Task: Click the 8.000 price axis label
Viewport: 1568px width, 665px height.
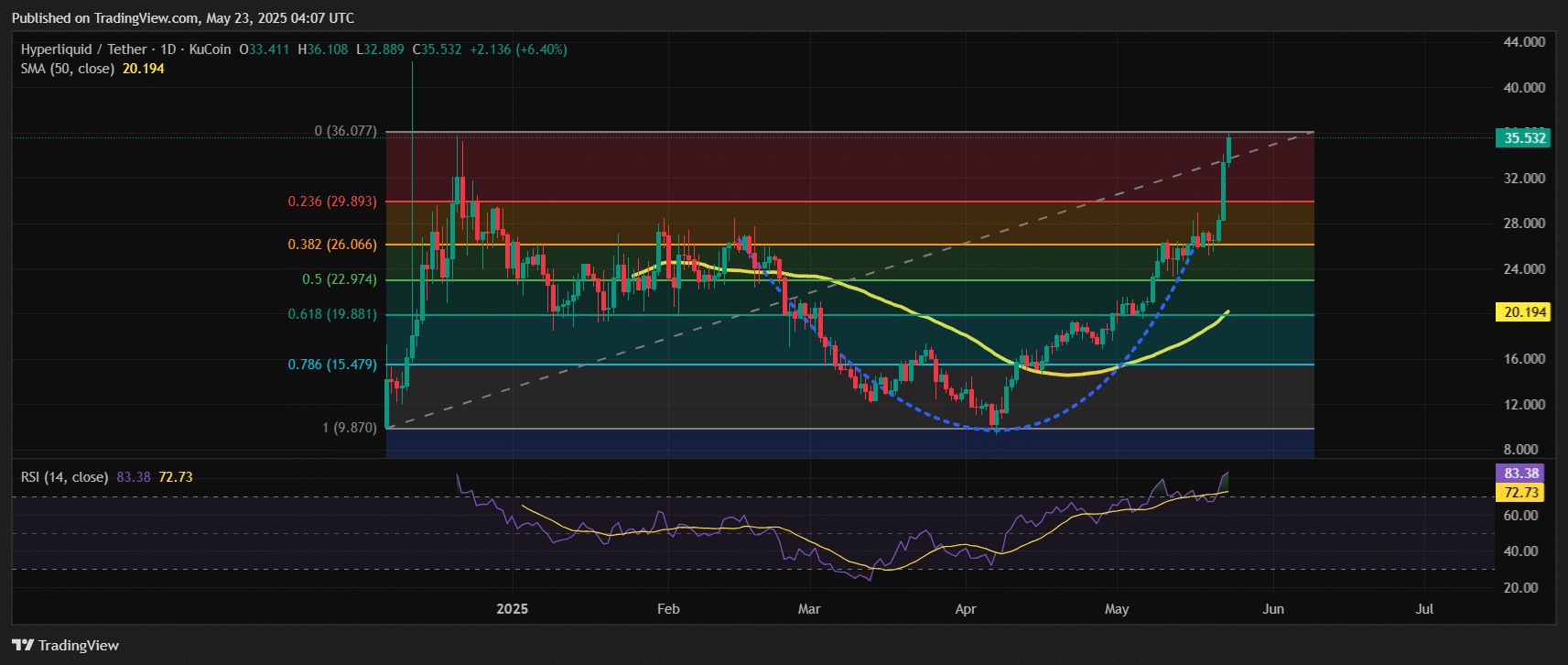Action: pos(1521,450)
